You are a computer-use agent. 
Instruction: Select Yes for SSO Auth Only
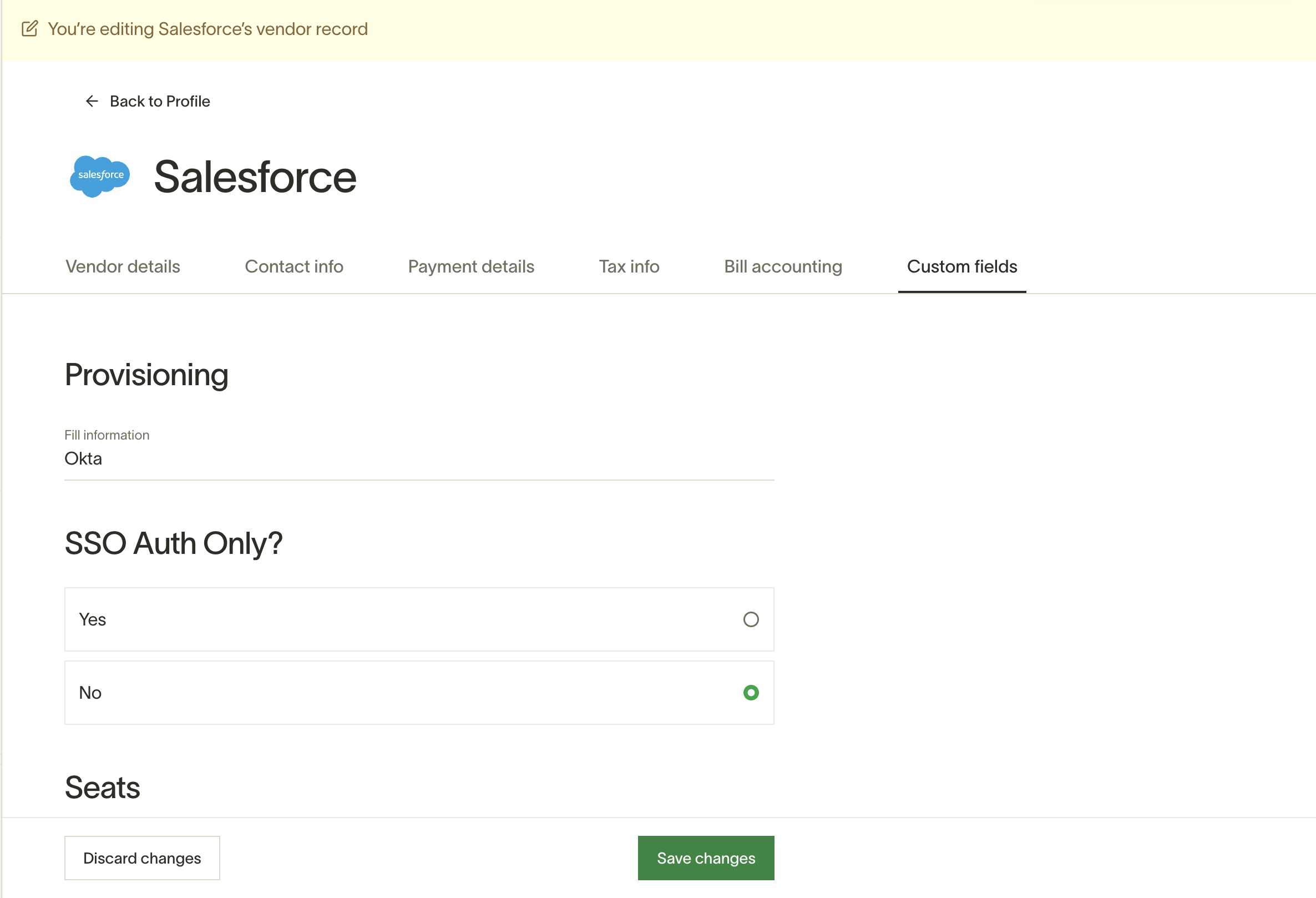(750, 619)
